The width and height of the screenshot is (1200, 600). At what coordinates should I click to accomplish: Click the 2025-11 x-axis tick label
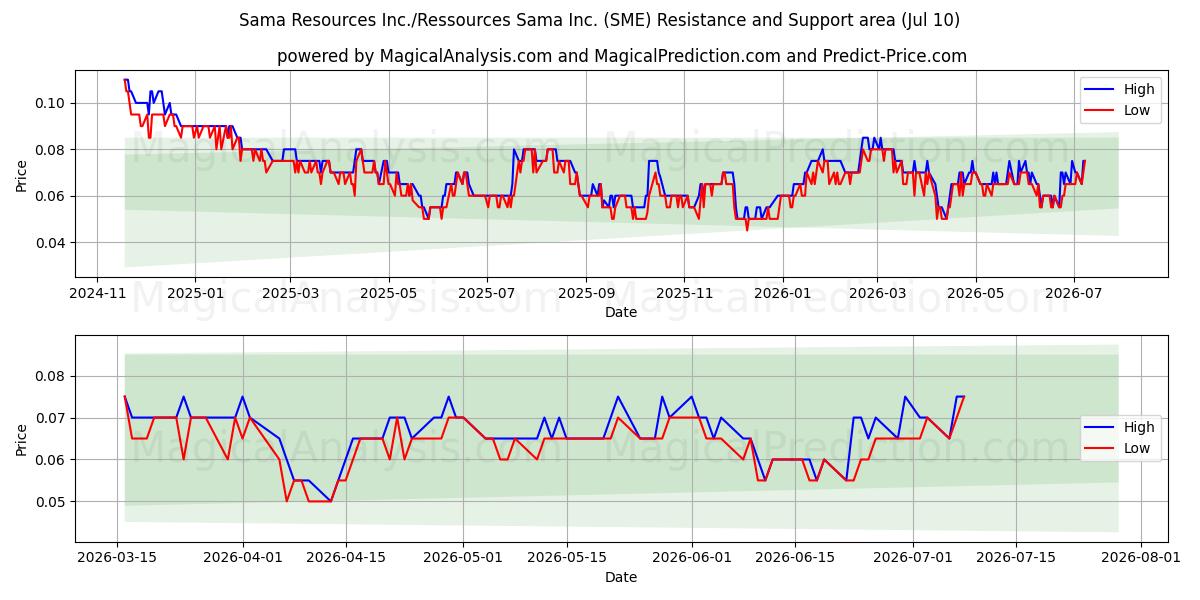click(x=684, y=293)
